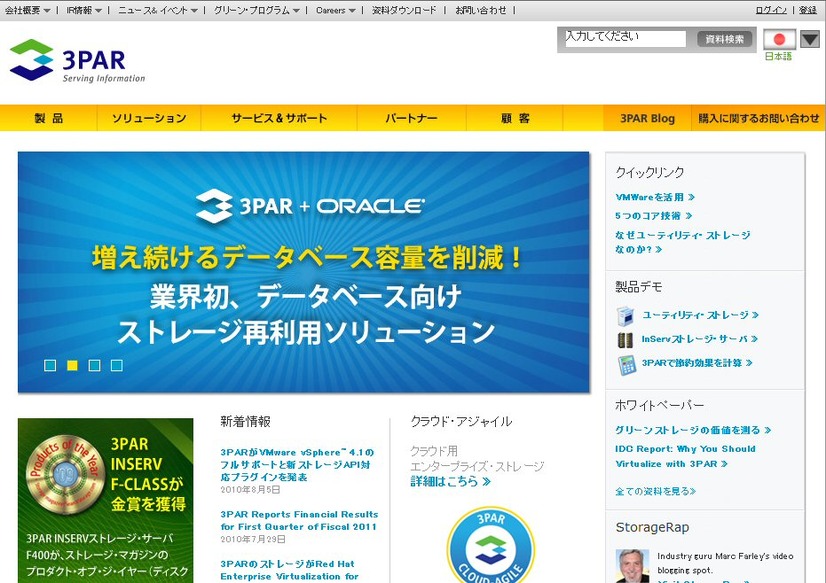
Task: Click the Products of the Year award banner
Action: tap(105, 500)
